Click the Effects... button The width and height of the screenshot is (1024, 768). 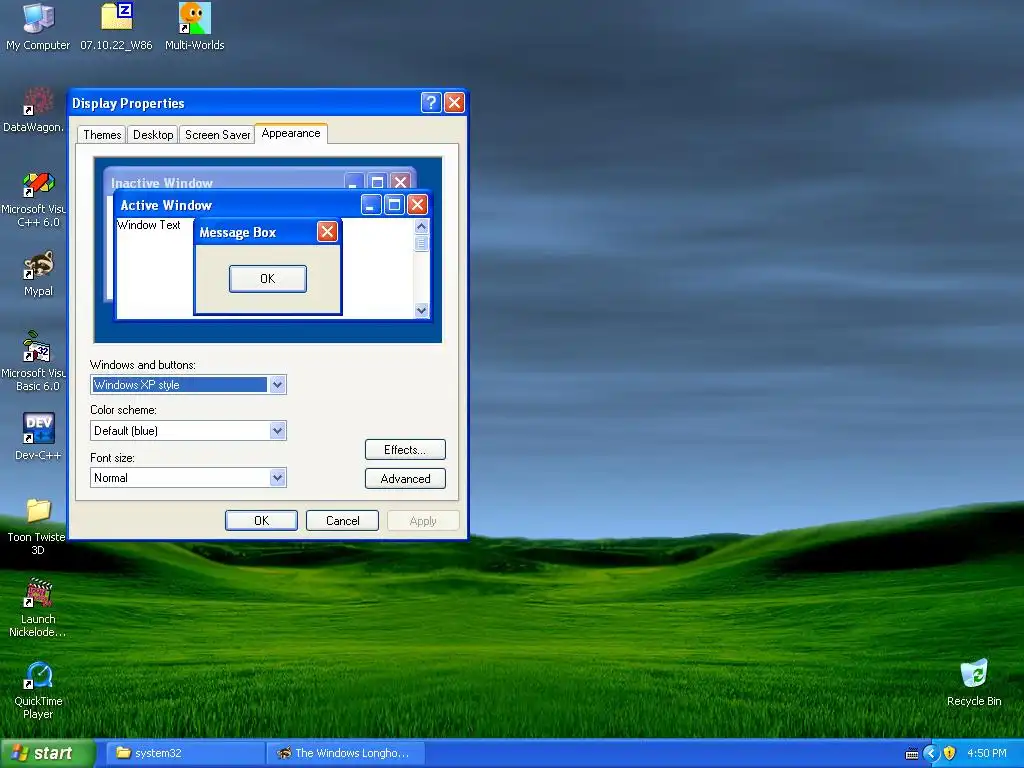click(x=405, y=449)
